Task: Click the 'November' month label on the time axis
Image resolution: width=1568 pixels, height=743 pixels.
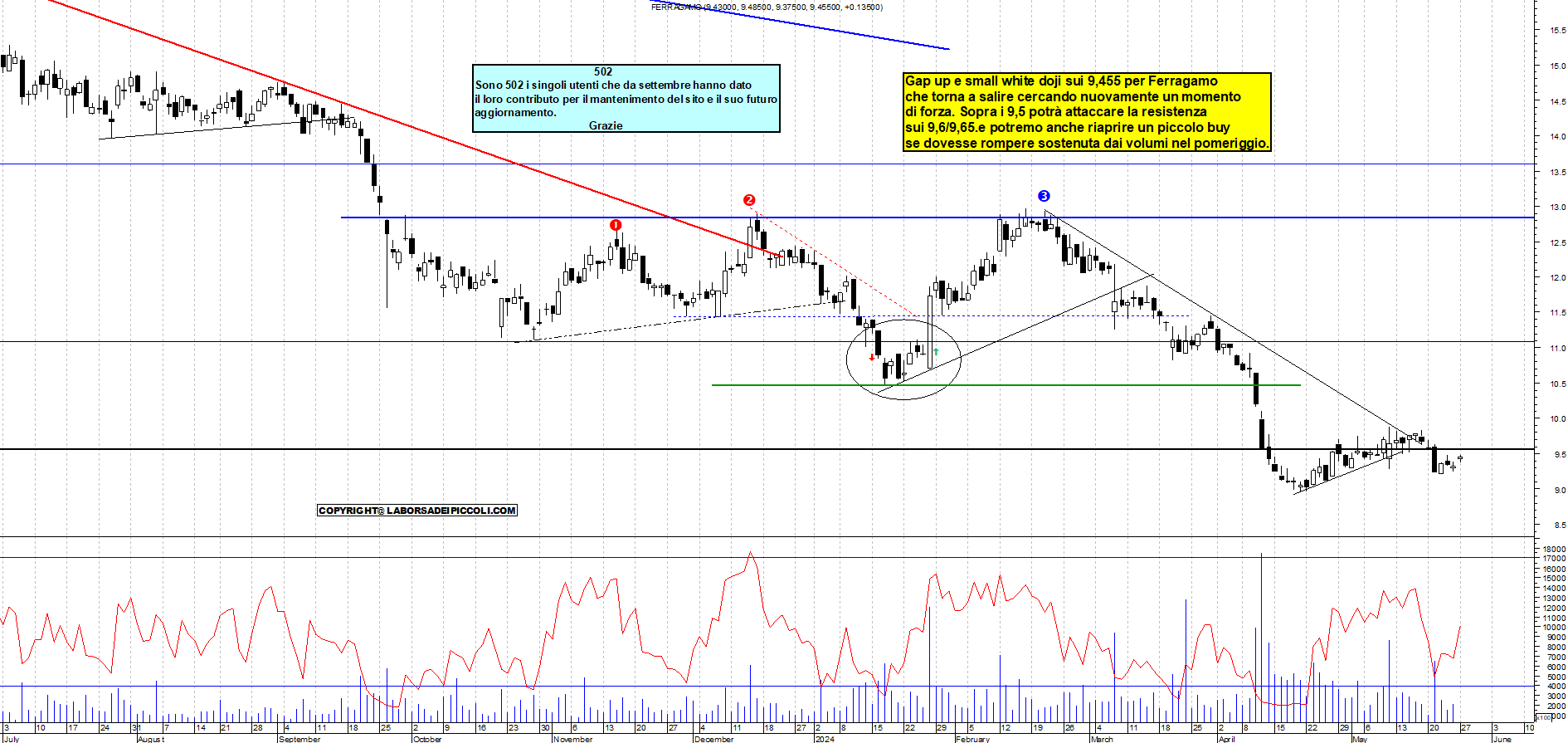Action: [x=573, y=739]
